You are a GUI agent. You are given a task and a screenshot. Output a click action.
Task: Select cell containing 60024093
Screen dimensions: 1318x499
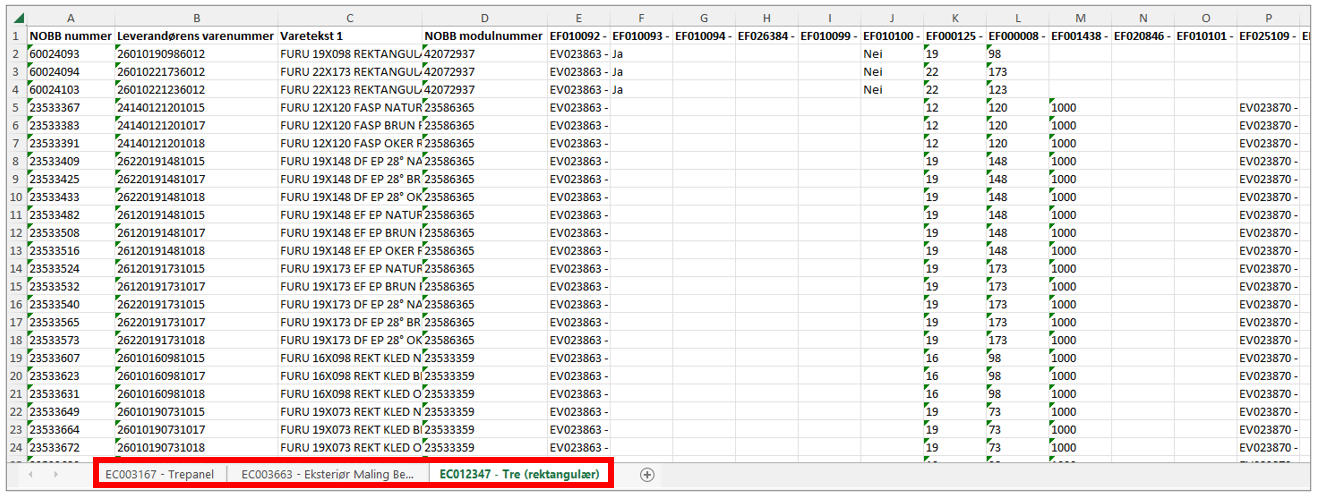(x=70, y=54)
